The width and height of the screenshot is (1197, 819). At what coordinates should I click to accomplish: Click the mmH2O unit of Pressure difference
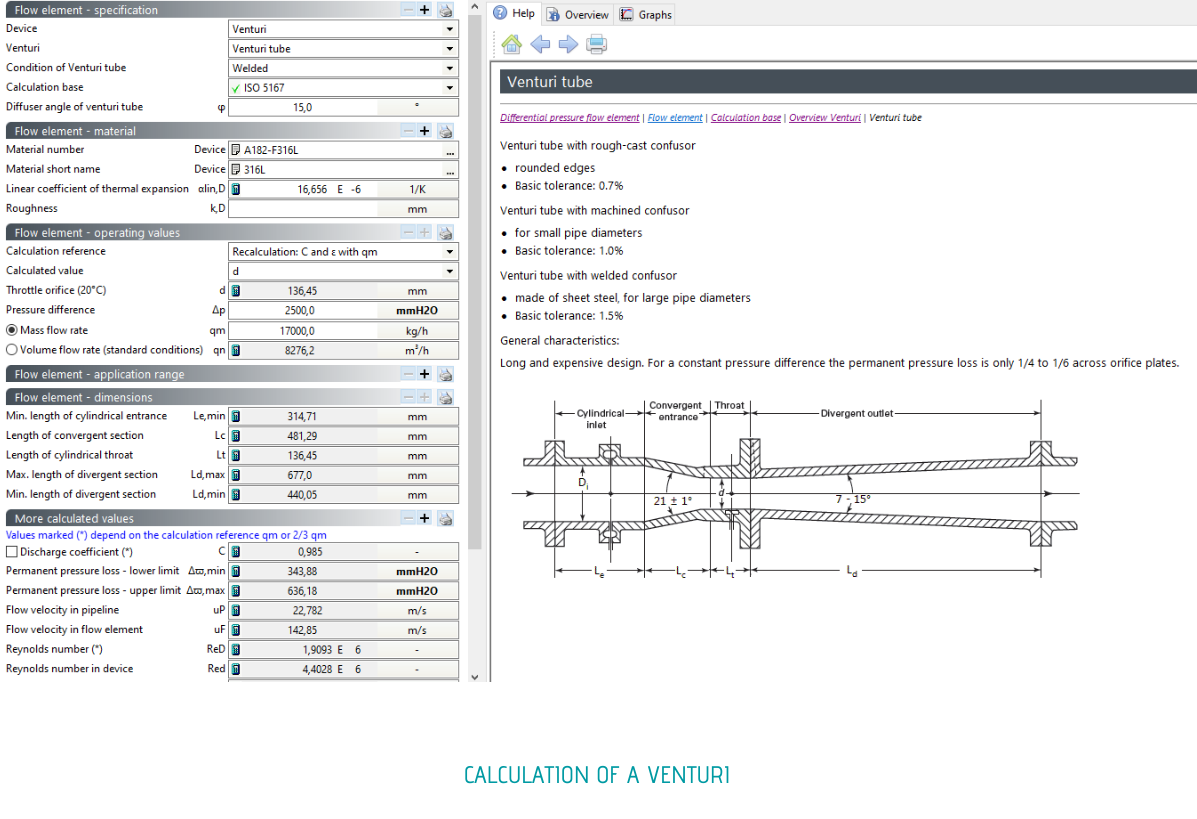click(417, 311)
